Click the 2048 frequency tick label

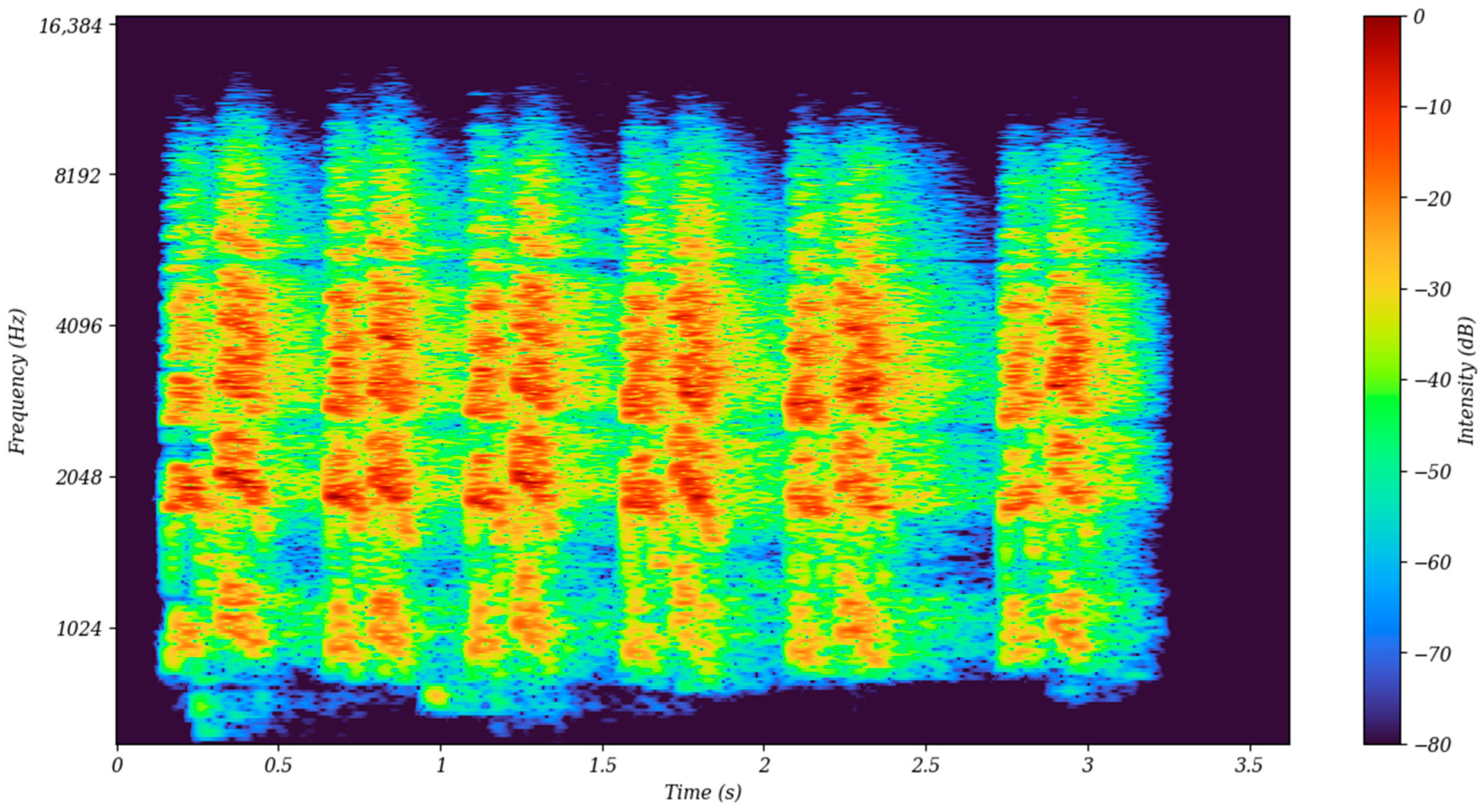tap(78, 478)
